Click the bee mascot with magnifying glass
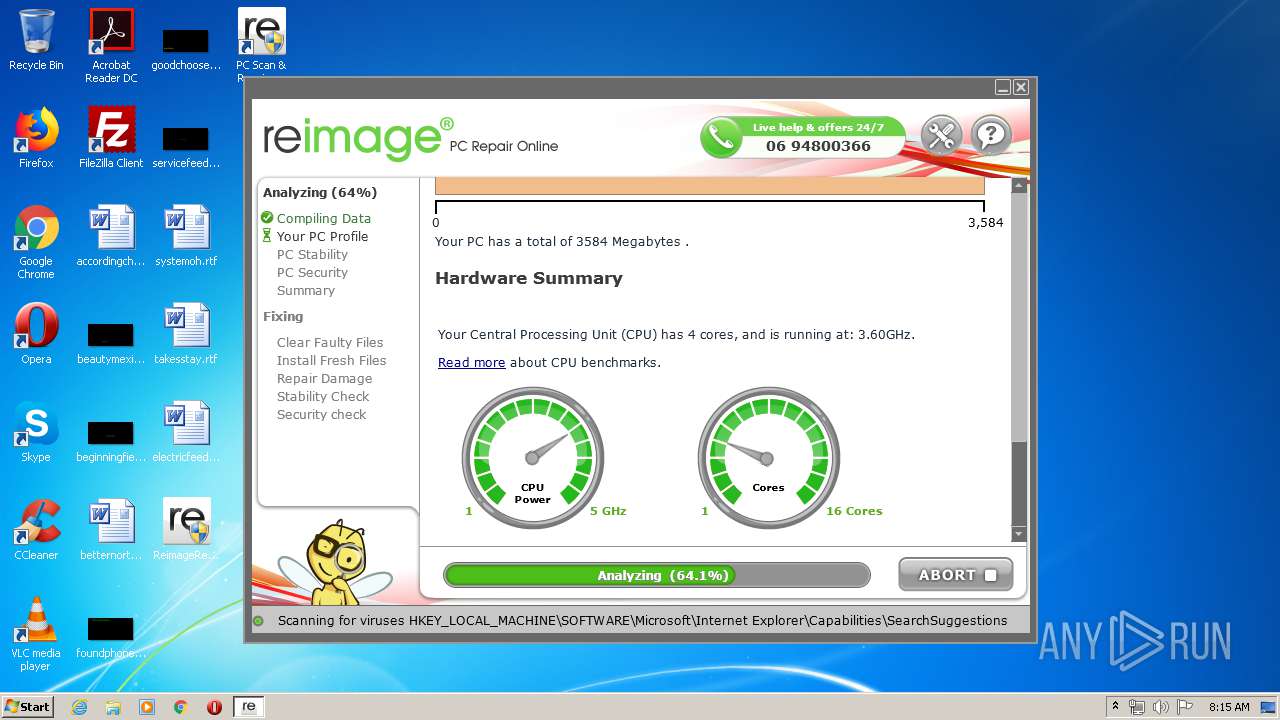 coord(335,560)
